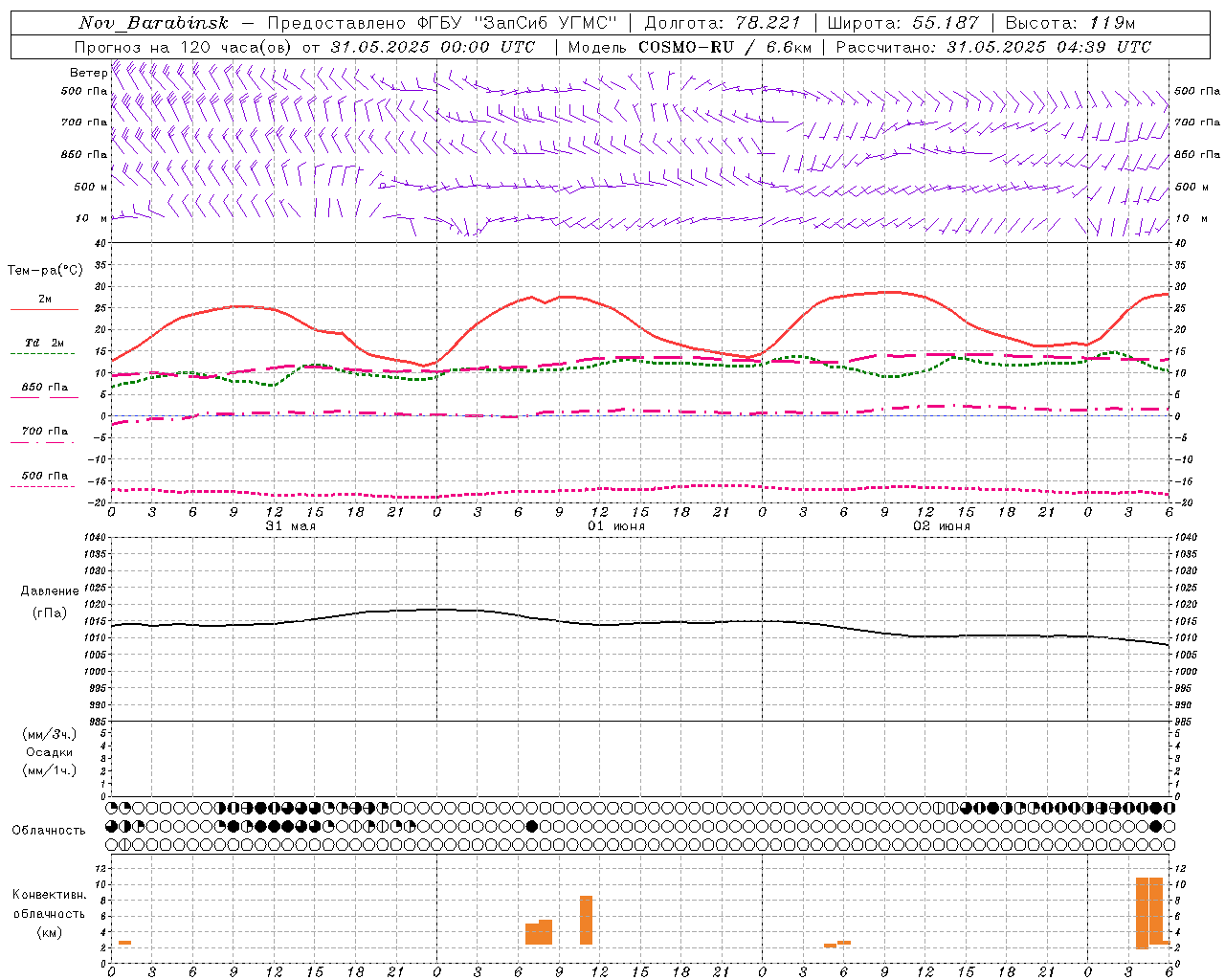Click the lone black cloud circle in middle row on 01 июня
Screen dimensions: 1225x980
pos(532,826)
